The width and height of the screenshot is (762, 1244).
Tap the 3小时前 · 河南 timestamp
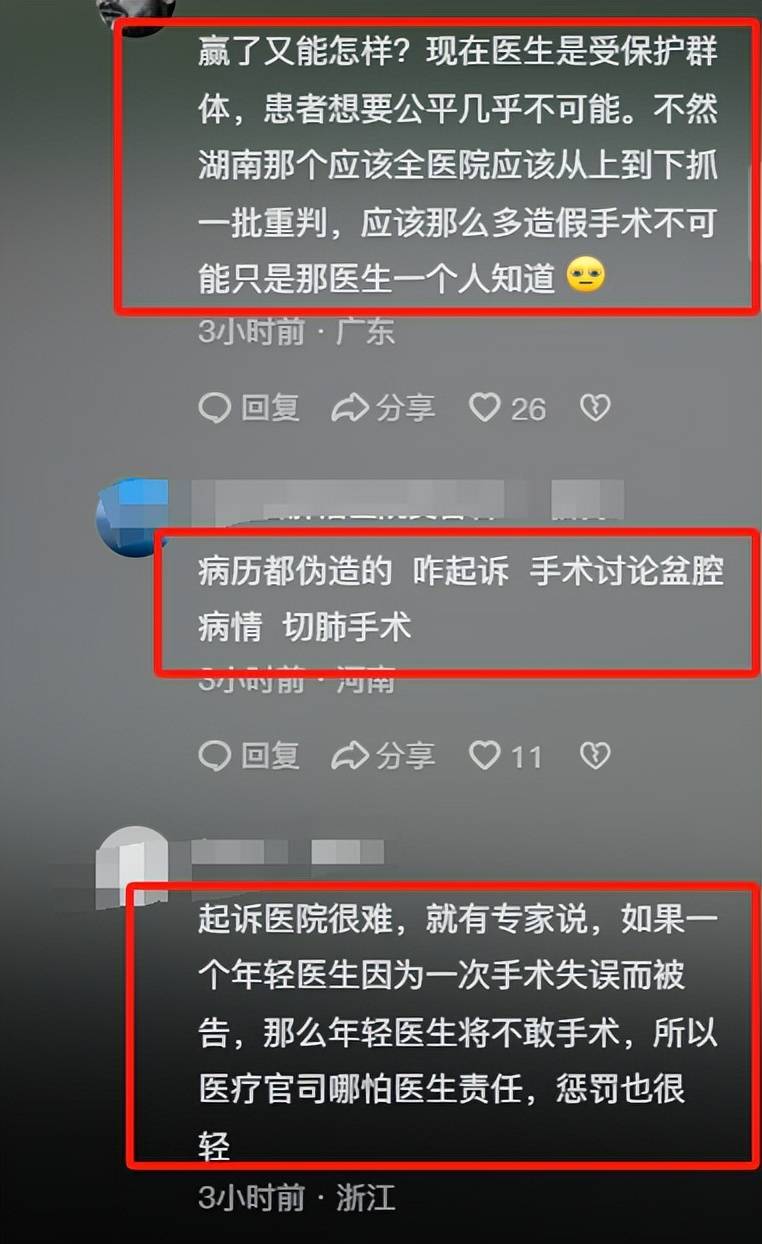(296, 680)
